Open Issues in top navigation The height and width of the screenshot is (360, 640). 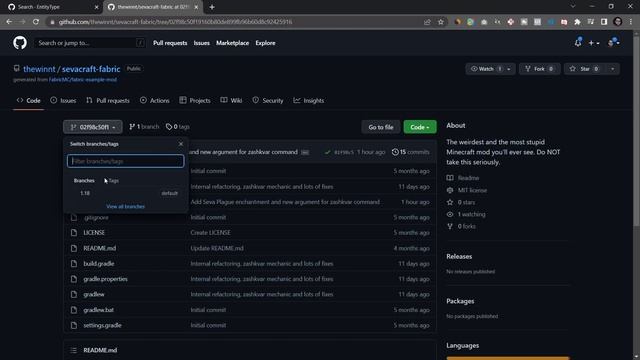pos(202,43)
